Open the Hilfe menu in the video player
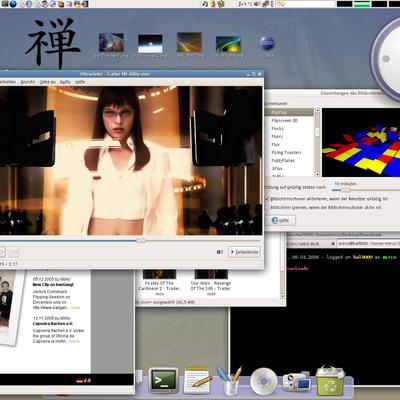Viewport: 400px width, 400px height. click(80, 82)
